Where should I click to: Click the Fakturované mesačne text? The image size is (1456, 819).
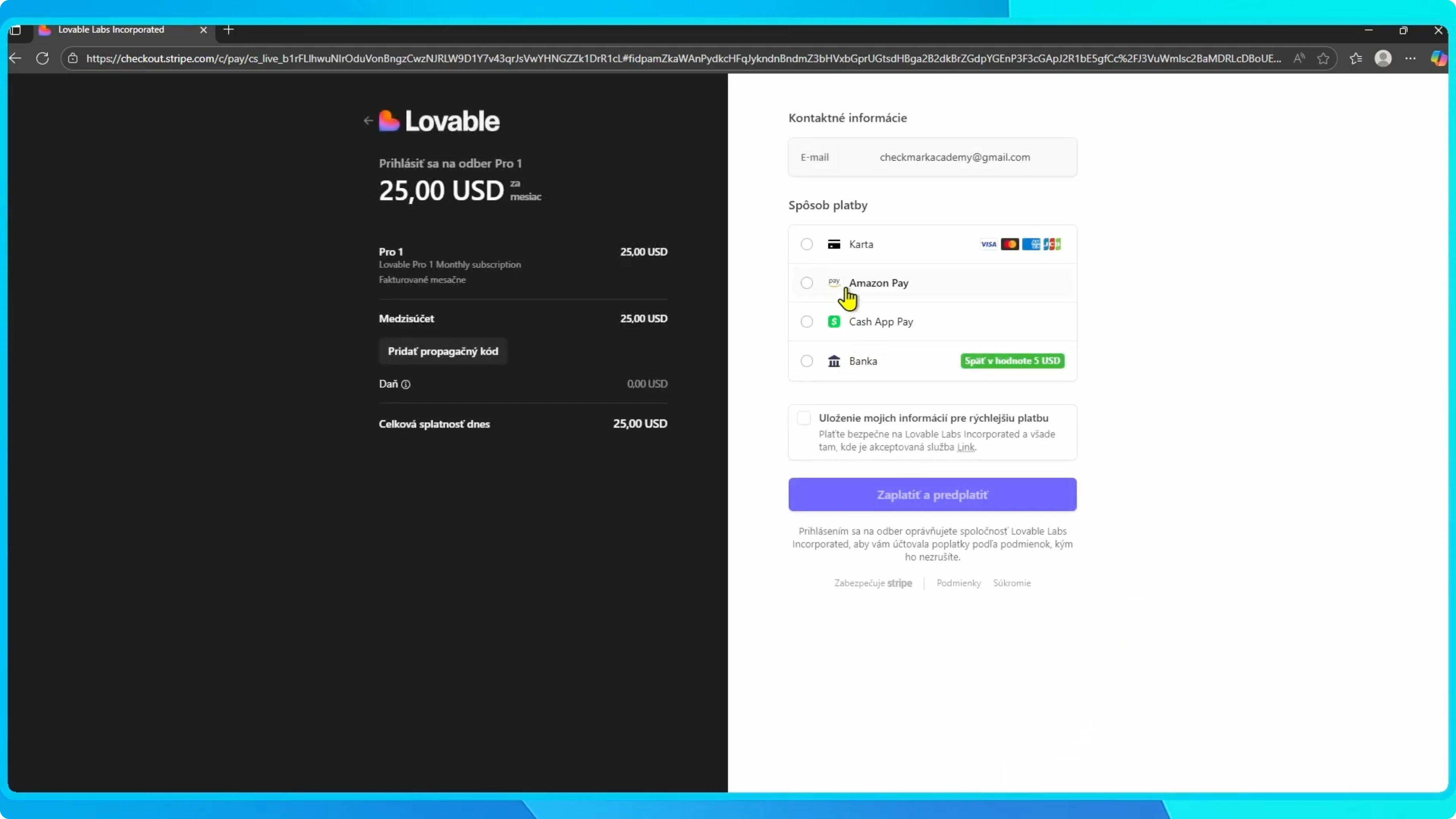point(422,280)
